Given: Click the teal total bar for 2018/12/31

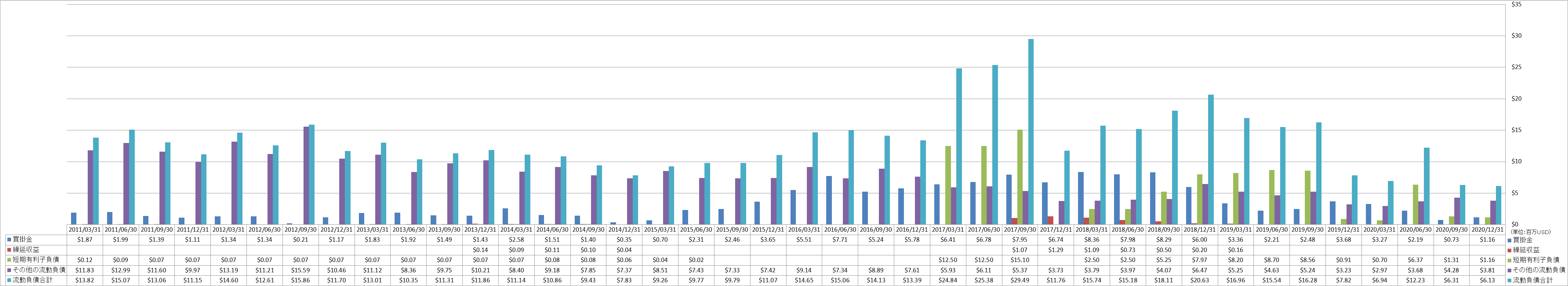Looking at the screenshot, I should coord(1211,159).
